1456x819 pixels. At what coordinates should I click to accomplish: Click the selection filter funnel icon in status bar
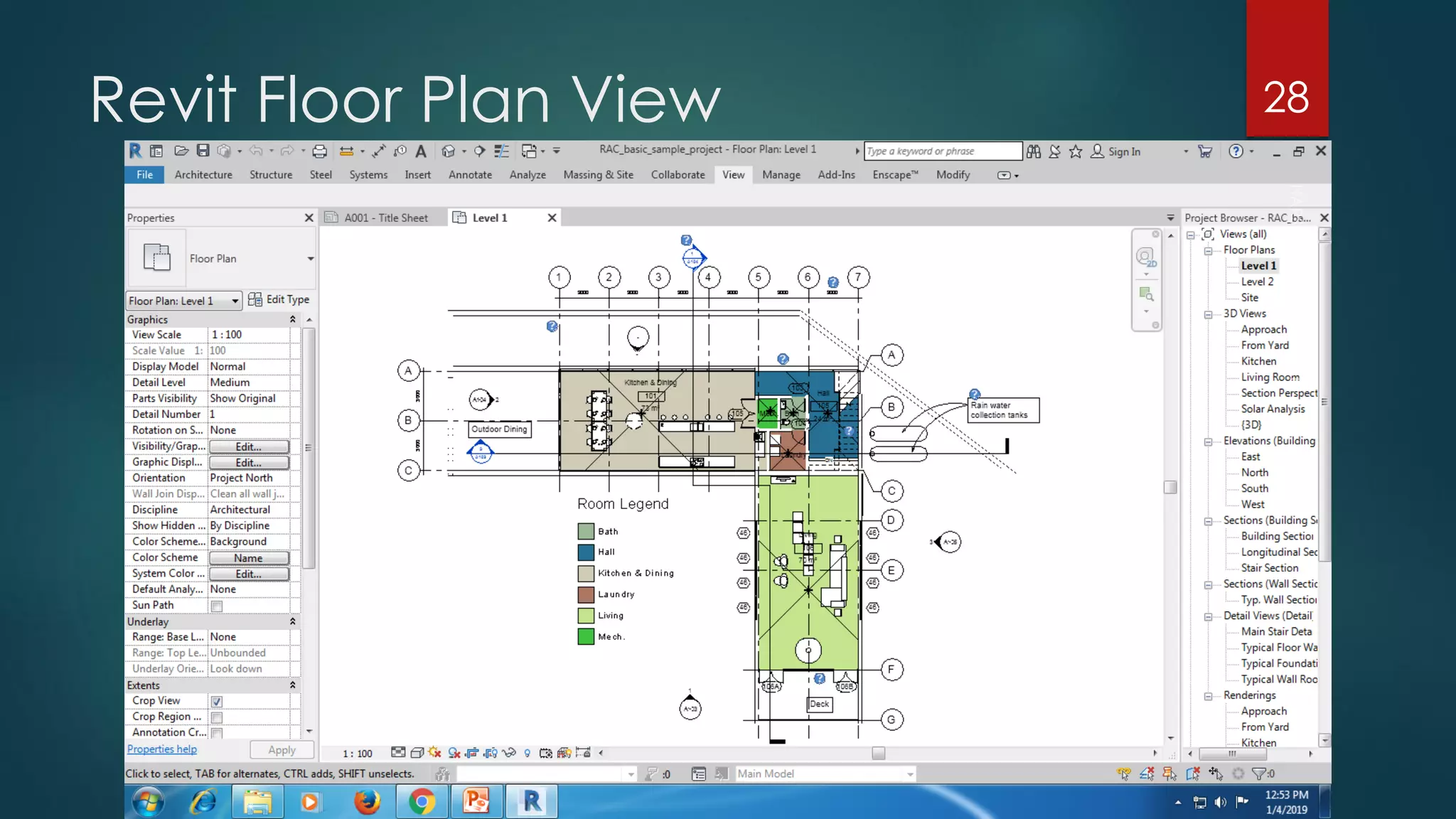[1259, 773]
